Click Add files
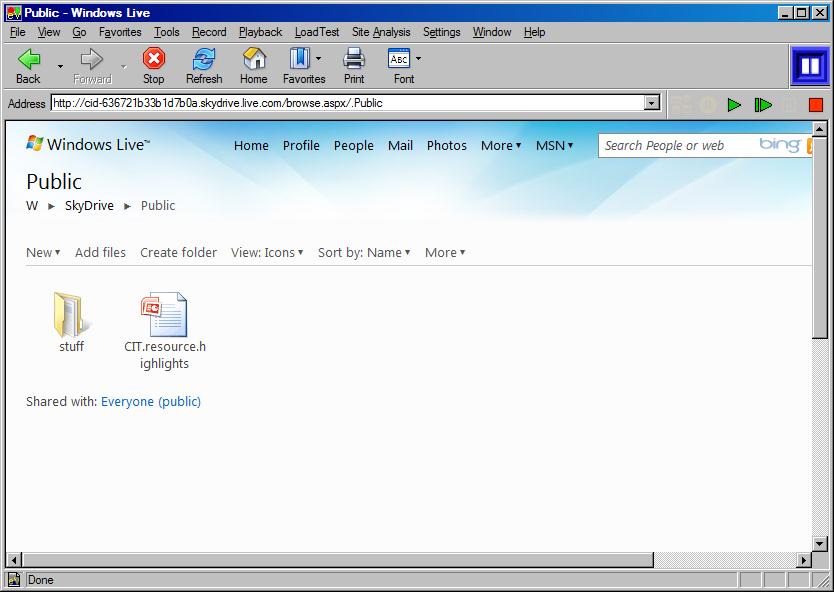This screenshot has width=834, height=592. click(101, 253)
